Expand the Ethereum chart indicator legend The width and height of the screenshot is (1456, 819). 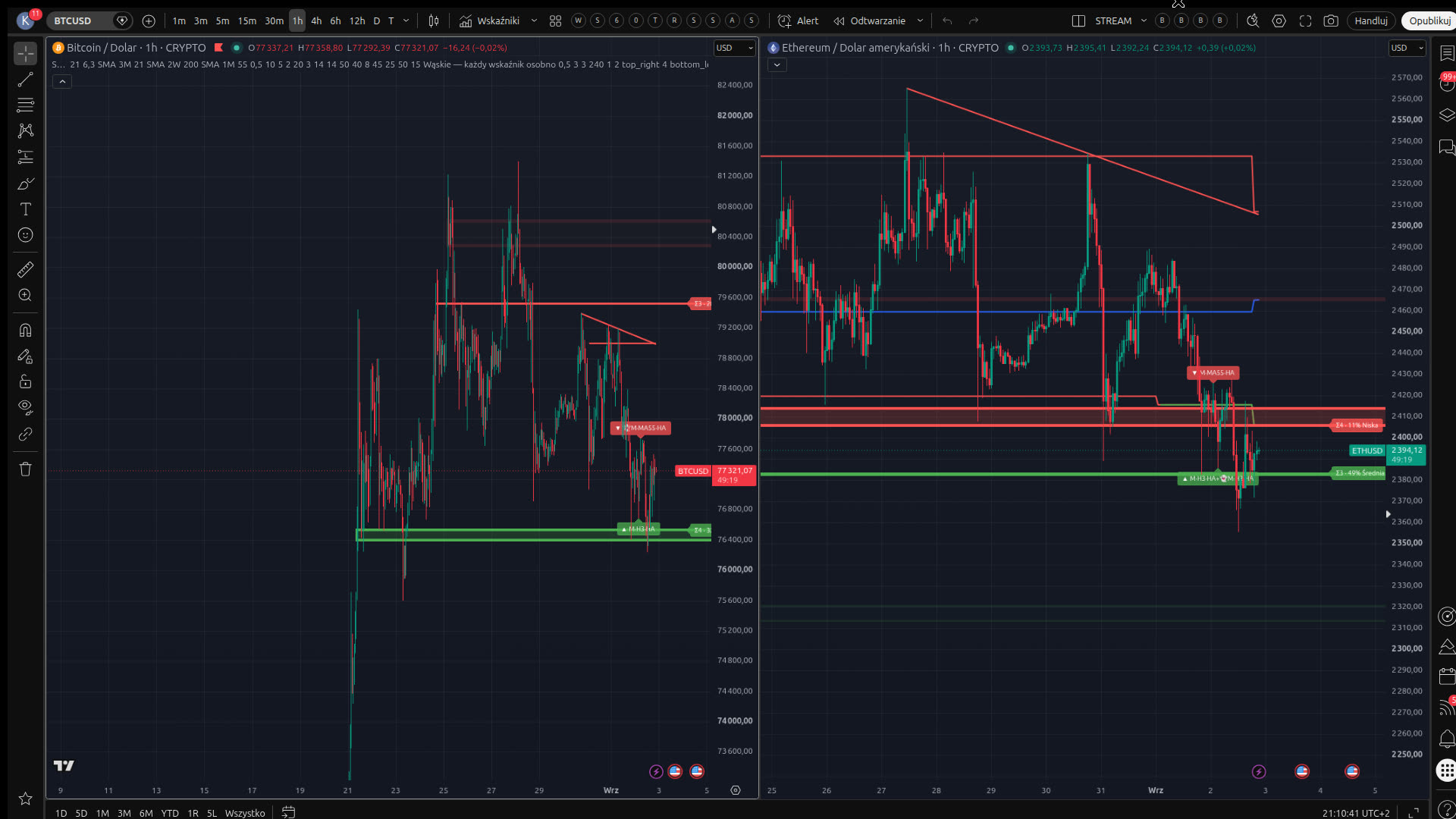coord(777,65)
